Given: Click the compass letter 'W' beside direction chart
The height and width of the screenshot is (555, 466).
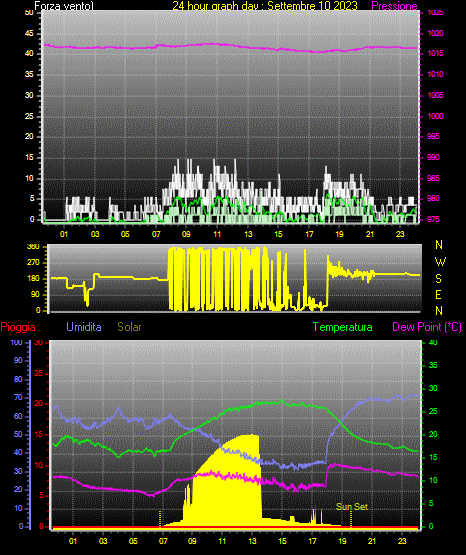Looking at the screenshot, I should click(440, 262).
